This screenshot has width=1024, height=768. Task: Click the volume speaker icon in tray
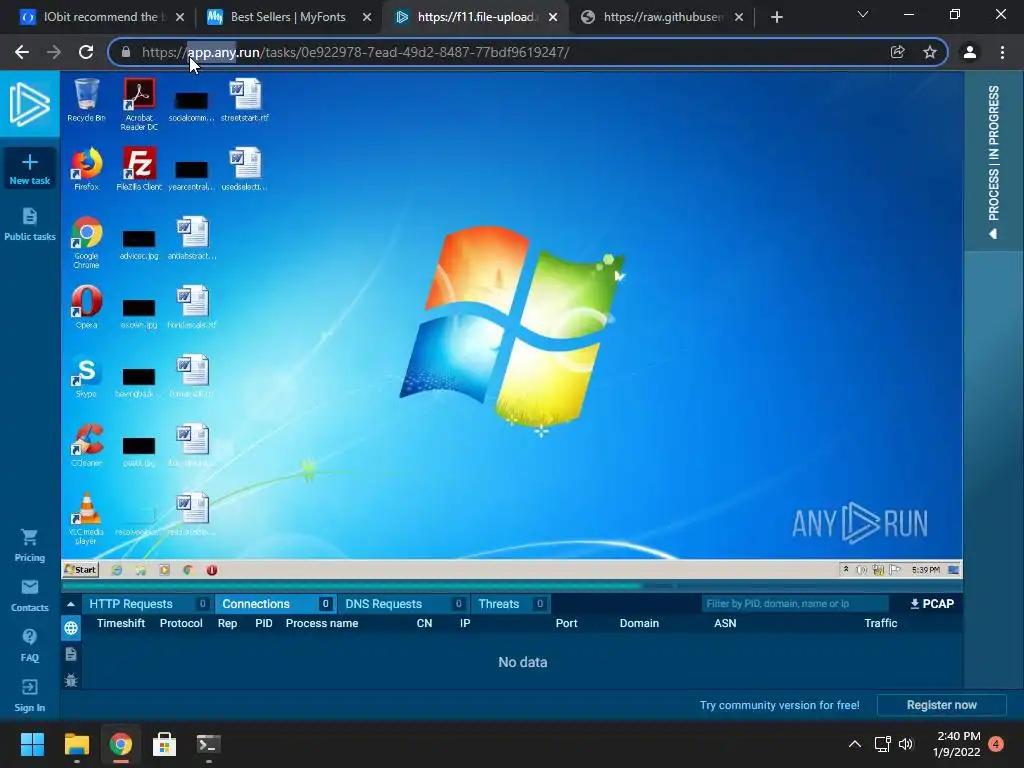(906, 744)
